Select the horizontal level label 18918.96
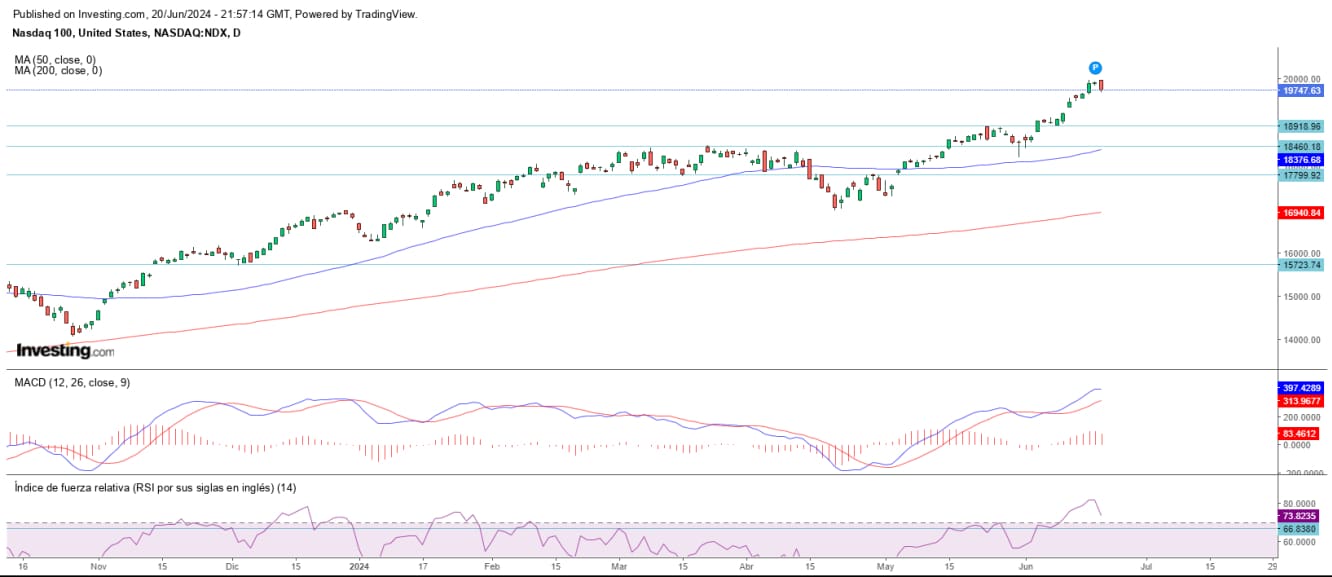This screenshot has width=1332, height=577. 1301,126
